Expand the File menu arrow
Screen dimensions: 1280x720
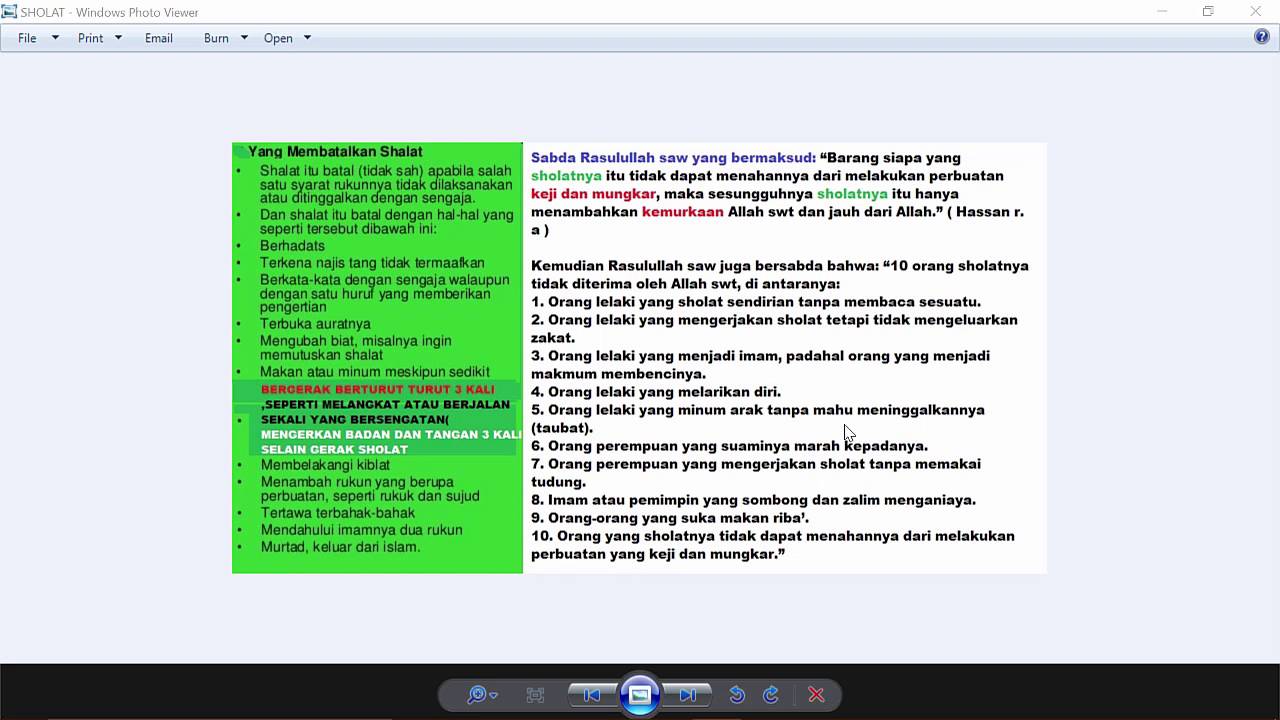pos(55,38)
